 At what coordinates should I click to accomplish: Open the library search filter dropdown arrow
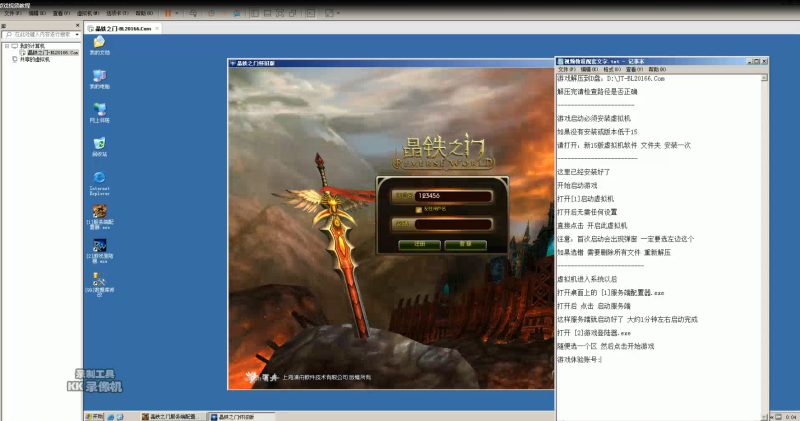[x=77, y=34]
